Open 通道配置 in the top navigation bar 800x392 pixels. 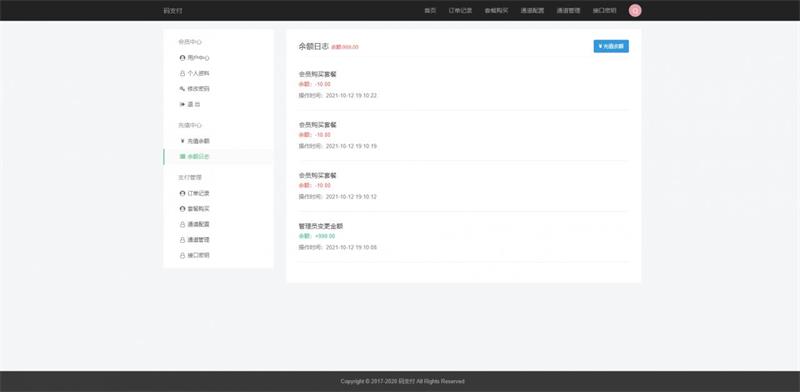pyautogui.click(x=532, y=11)
